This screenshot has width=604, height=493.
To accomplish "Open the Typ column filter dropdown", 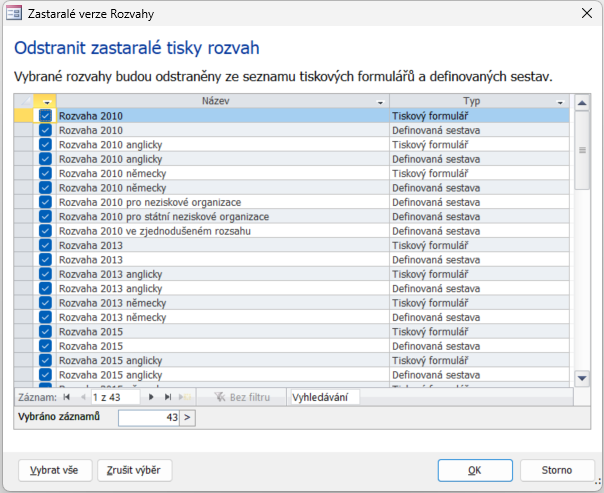I will 560,102.
